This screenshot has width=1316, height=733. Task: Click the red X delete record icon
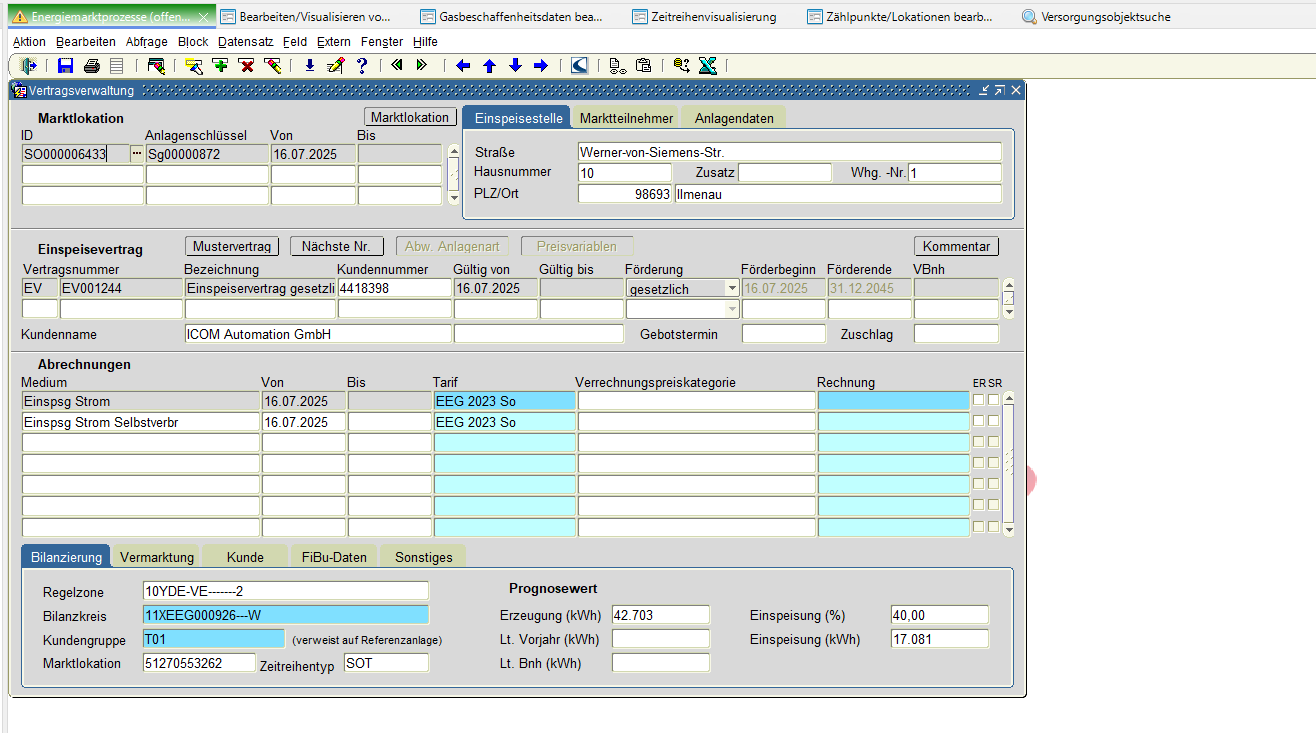246,66
